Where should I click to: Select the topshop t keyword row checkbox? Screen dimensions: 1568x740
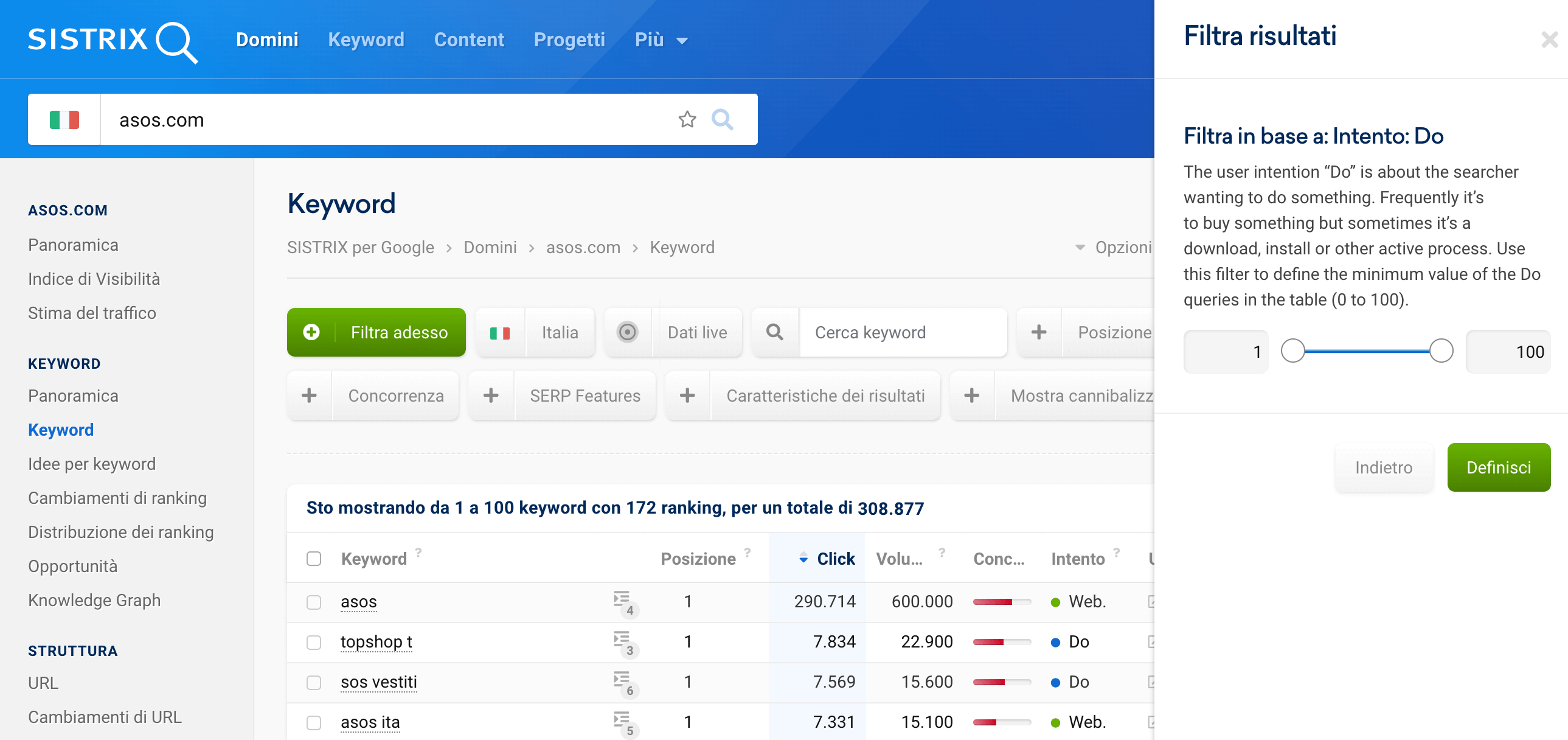coord(313,641)
